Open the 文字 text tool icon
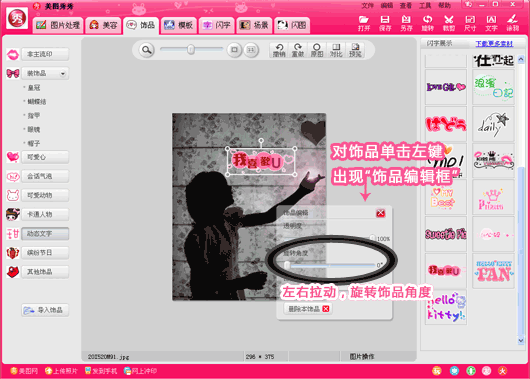Image resolution: width=530 pixels, height=379 pixels. [491, 23]
